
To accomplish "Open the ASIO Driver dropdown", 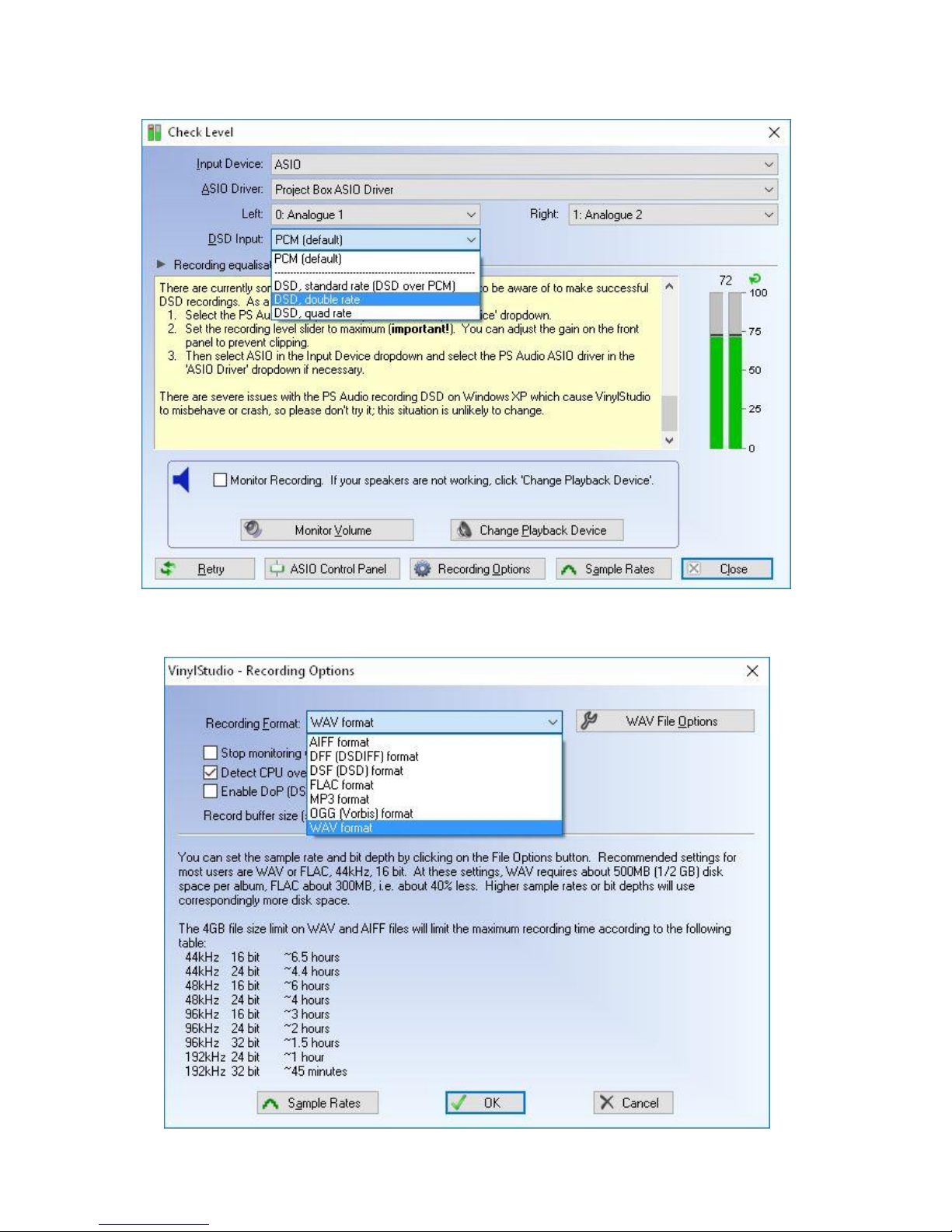I will [x=524, y=190].
